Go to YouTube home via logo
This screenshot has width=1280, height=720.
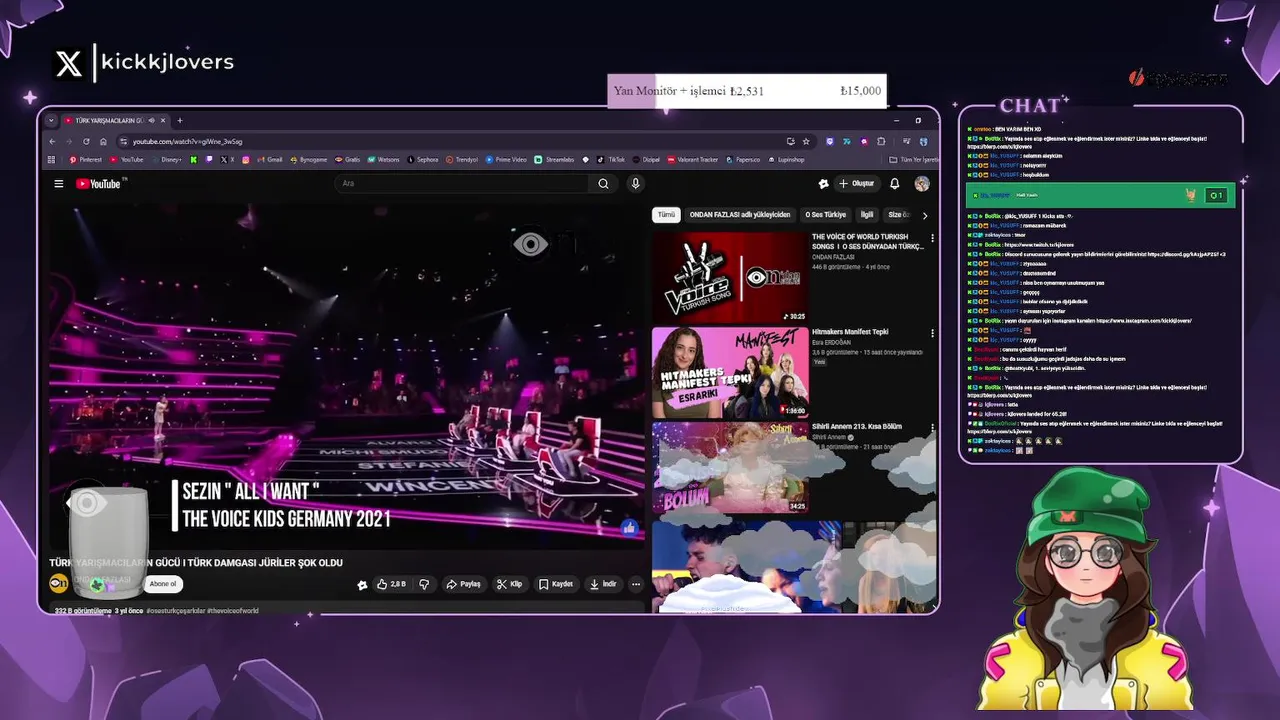click(99, 184)
